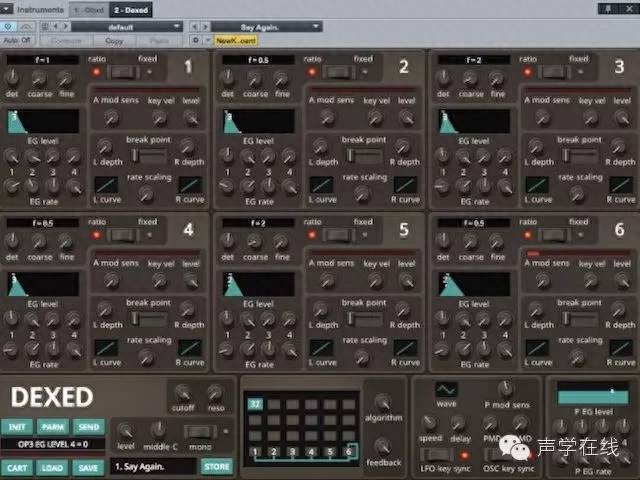Click the algorithm knob
Image resolution: width=640 pixels, height=480 pixels.
click(x=383, y=402)
